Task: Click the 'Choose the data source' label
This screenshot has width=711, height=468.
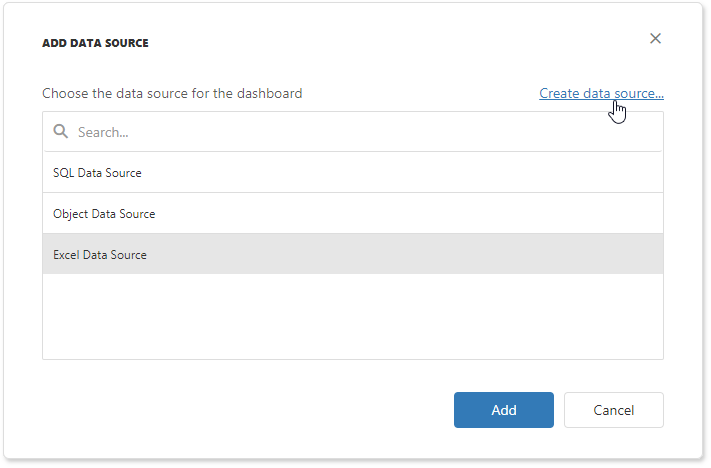Action: pyautogui.click(x=172, y=93)
